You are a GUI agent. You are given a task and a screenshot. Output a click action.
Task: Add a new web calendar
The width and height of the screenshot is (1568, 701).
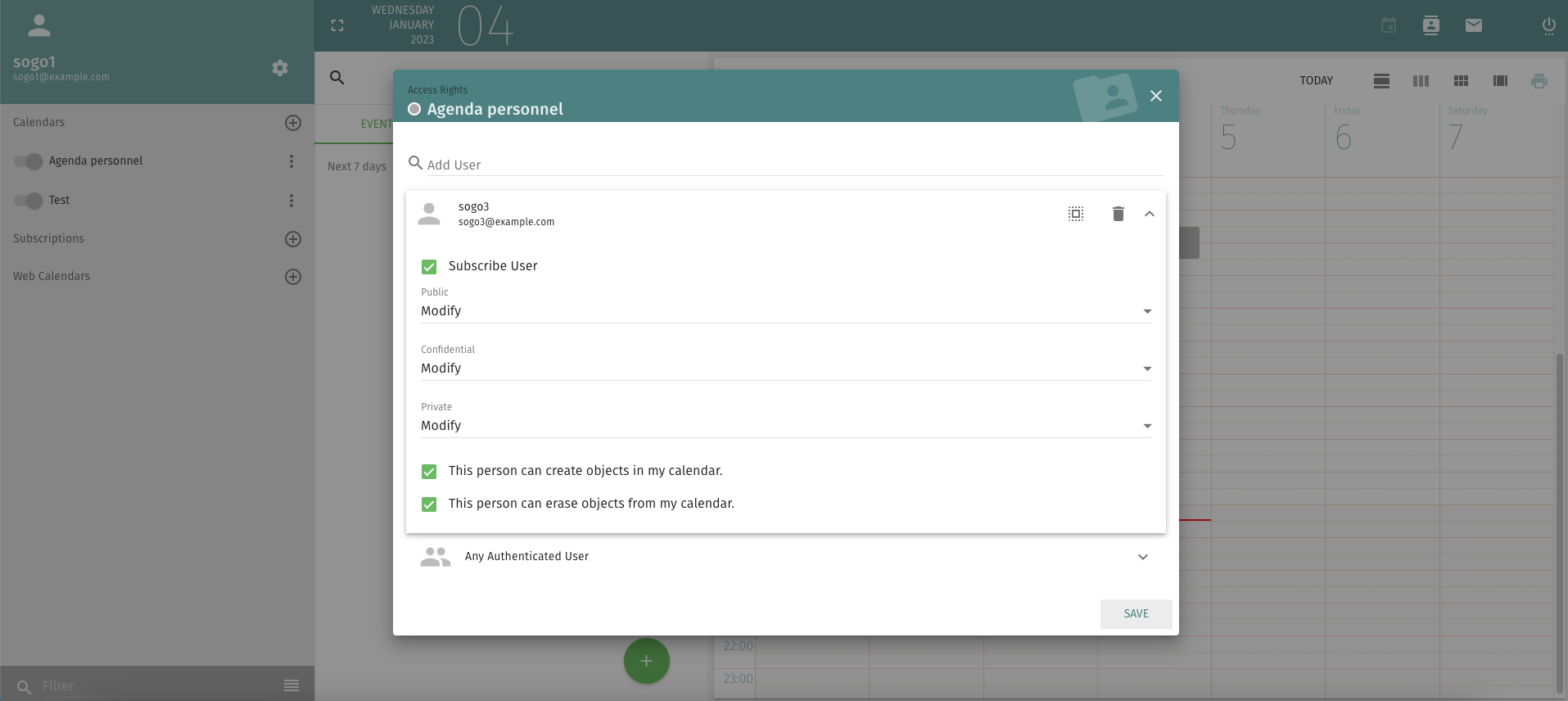click(292, 277)
